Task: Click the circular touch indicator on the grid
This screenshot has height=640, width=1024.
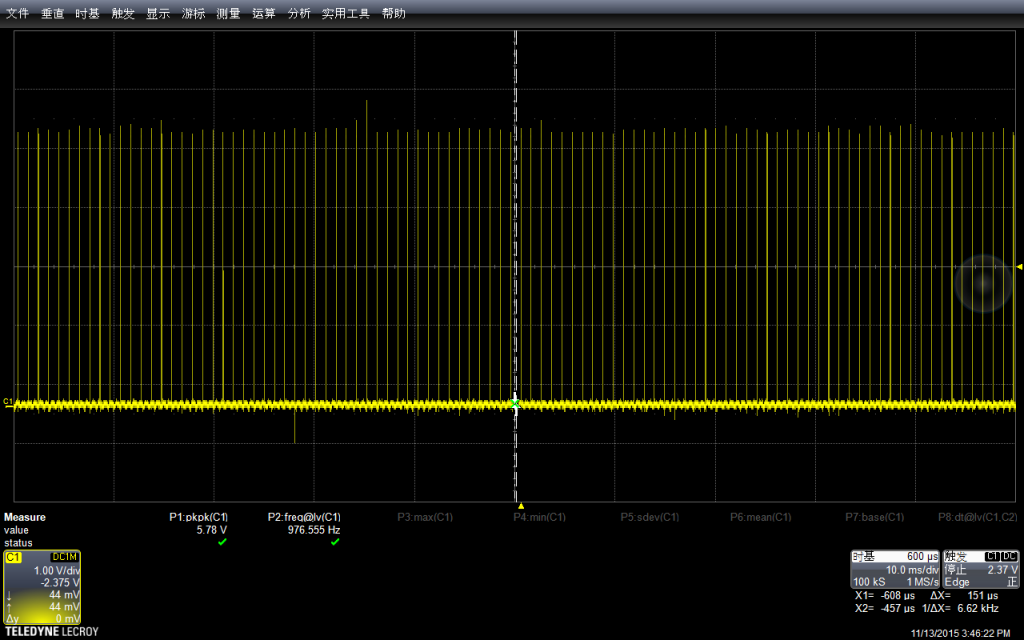Action: pos(984,283)
